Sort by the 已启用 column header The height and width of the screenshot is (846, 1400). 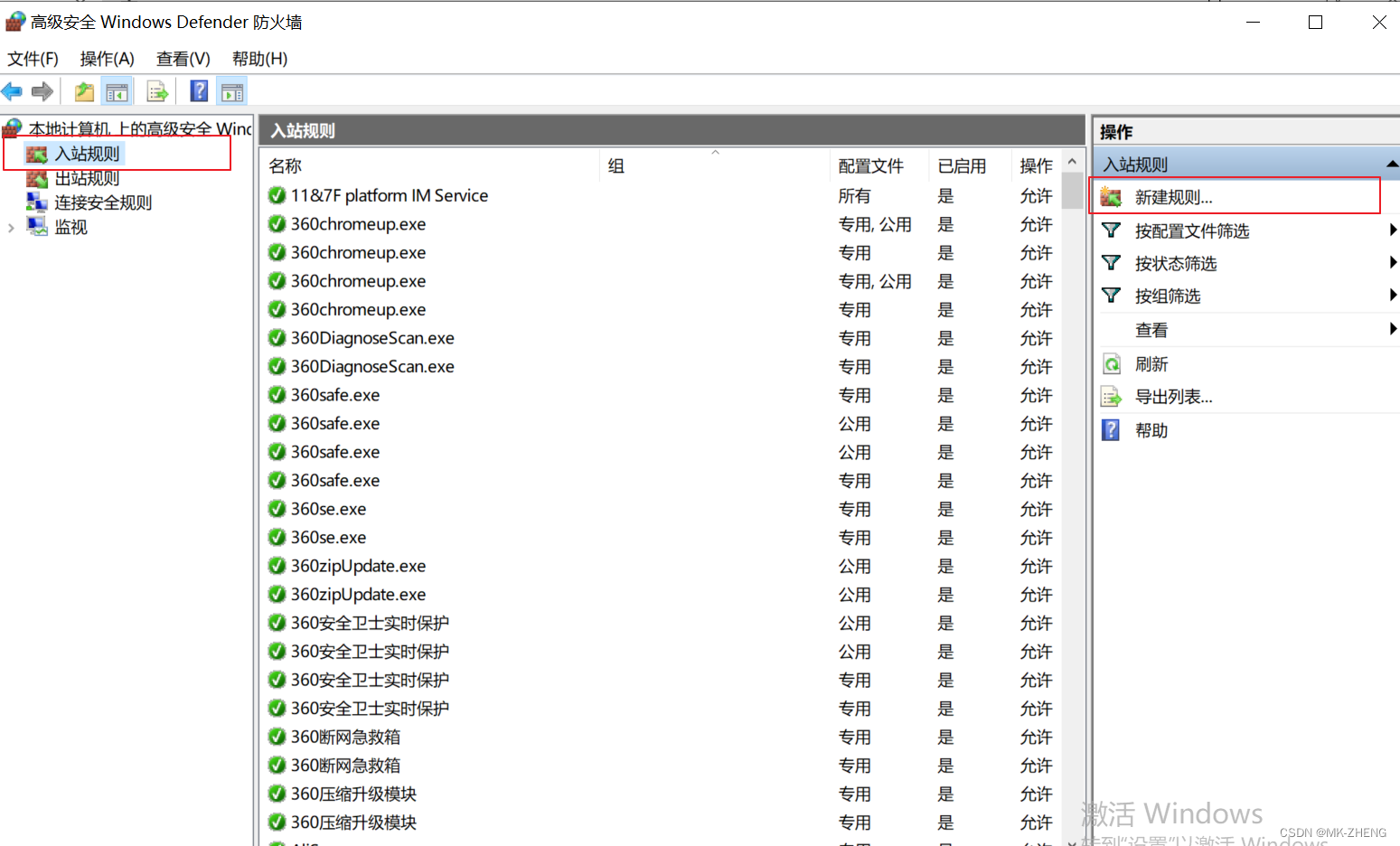point(970,166)
